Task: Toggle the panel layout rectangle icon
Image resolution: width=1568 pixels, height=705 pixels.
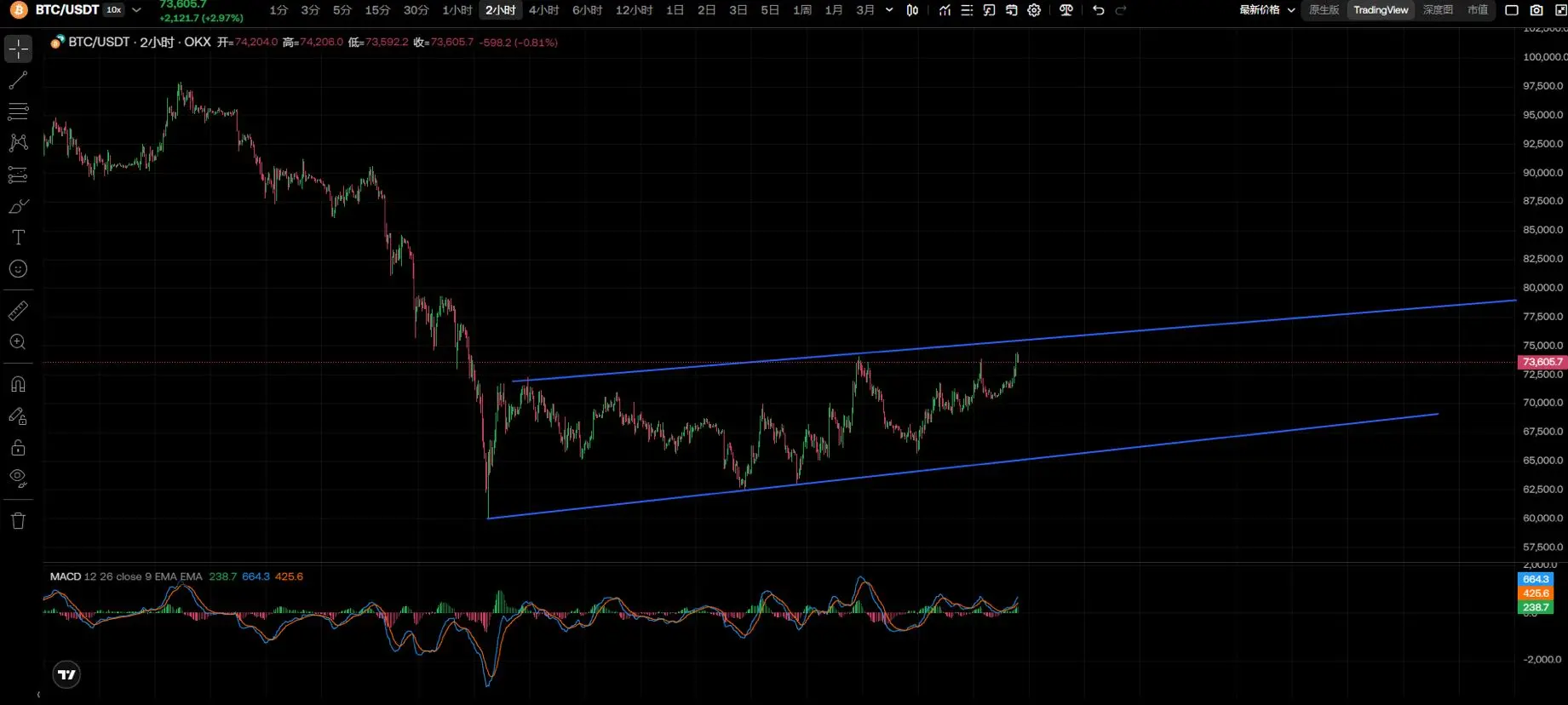Action: [1512, 10]
